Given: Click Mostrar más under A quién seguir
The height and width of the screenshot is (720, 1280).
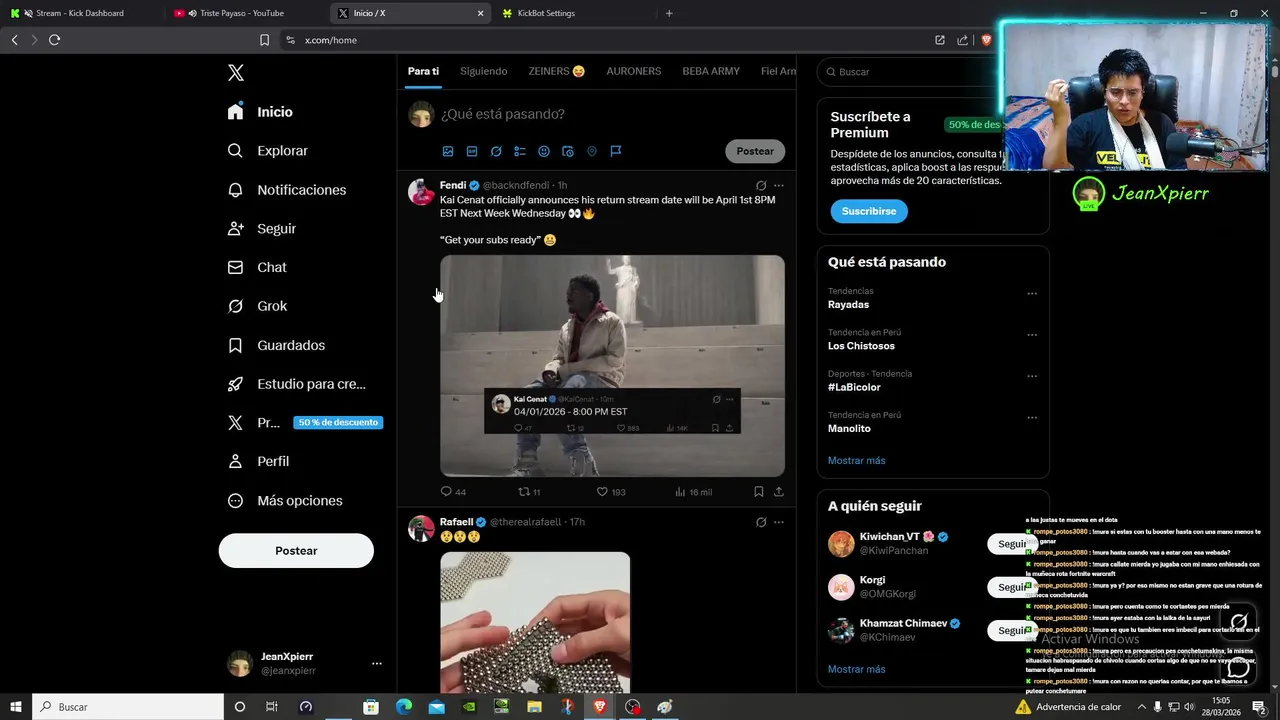Looking at the screenshot, I should tap(856, 669).
